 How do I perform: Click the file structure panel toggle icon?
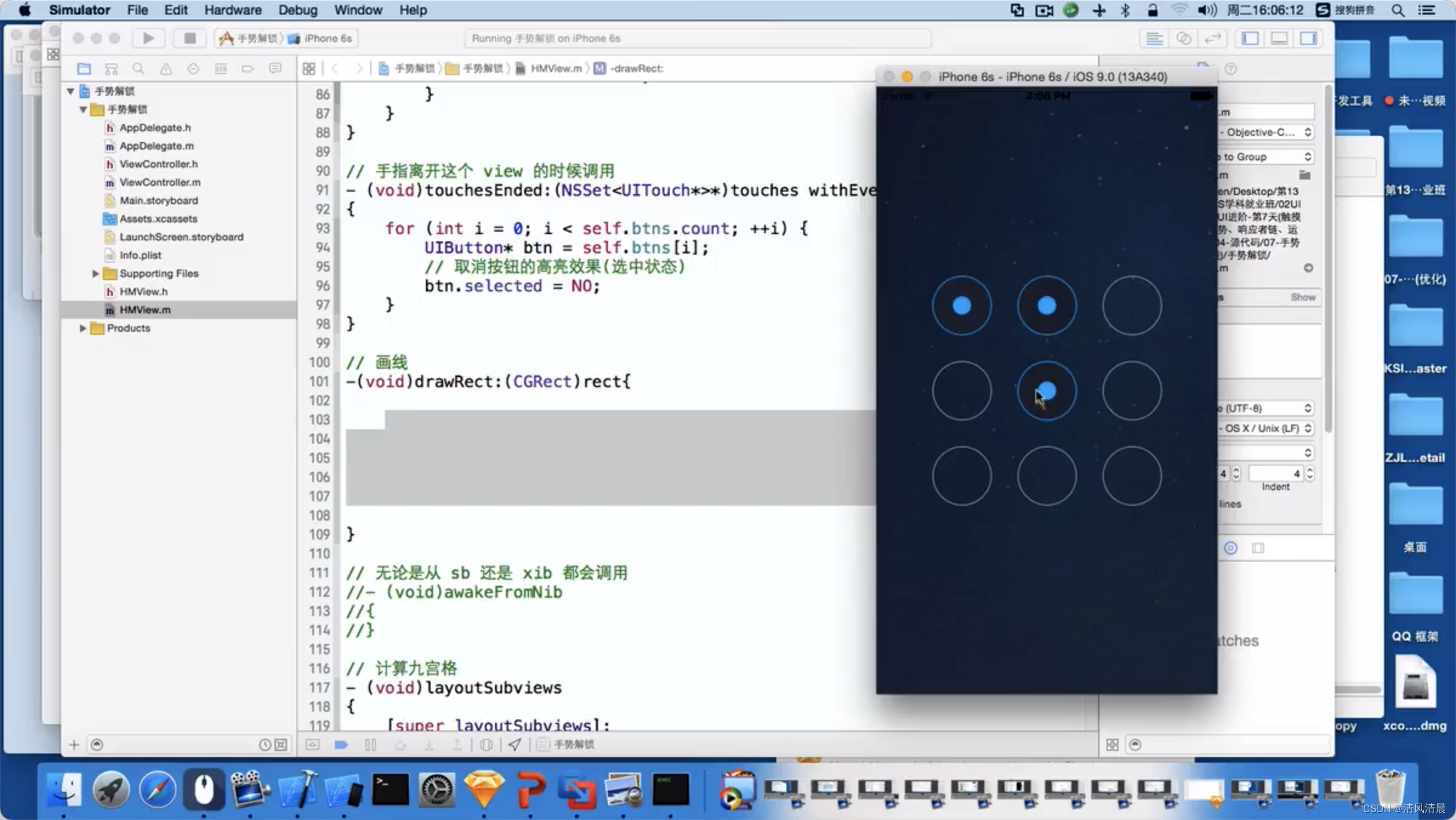coord(83,68)
